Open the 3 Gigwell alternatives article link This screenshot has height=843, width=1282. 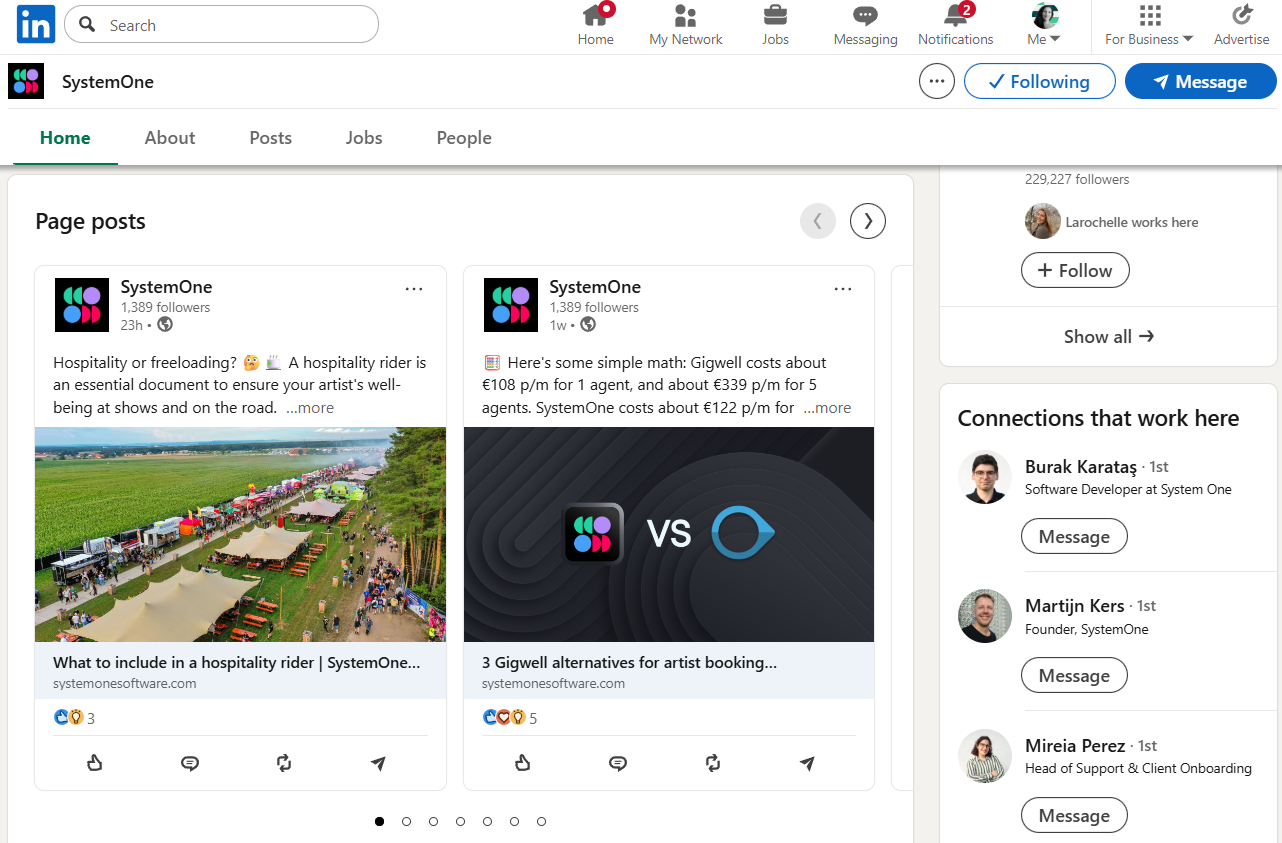669,671
